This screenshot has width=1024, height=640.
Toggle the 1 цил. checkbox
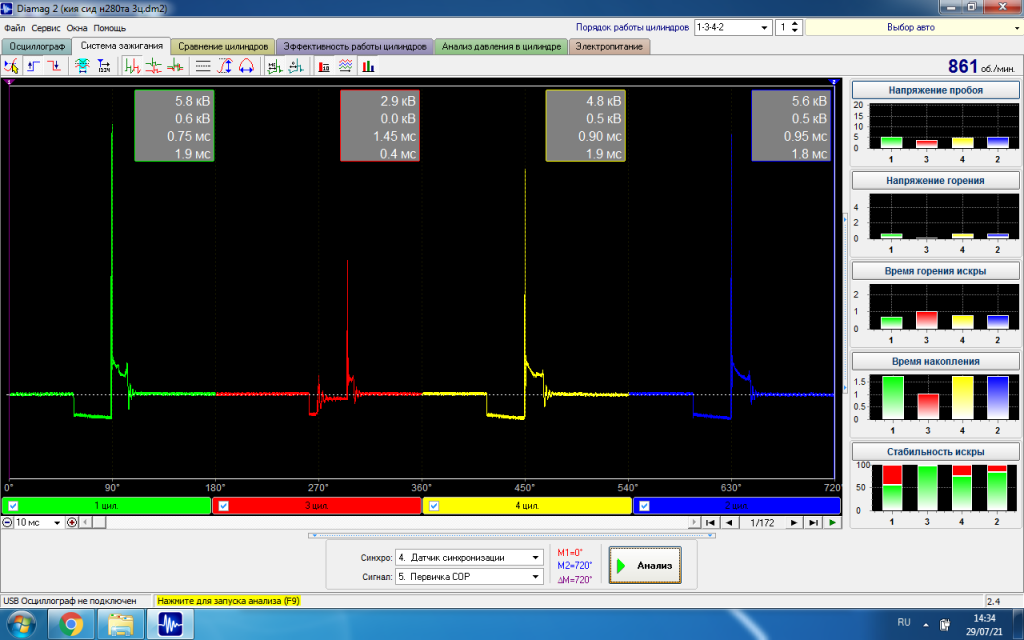click(13, 505)
